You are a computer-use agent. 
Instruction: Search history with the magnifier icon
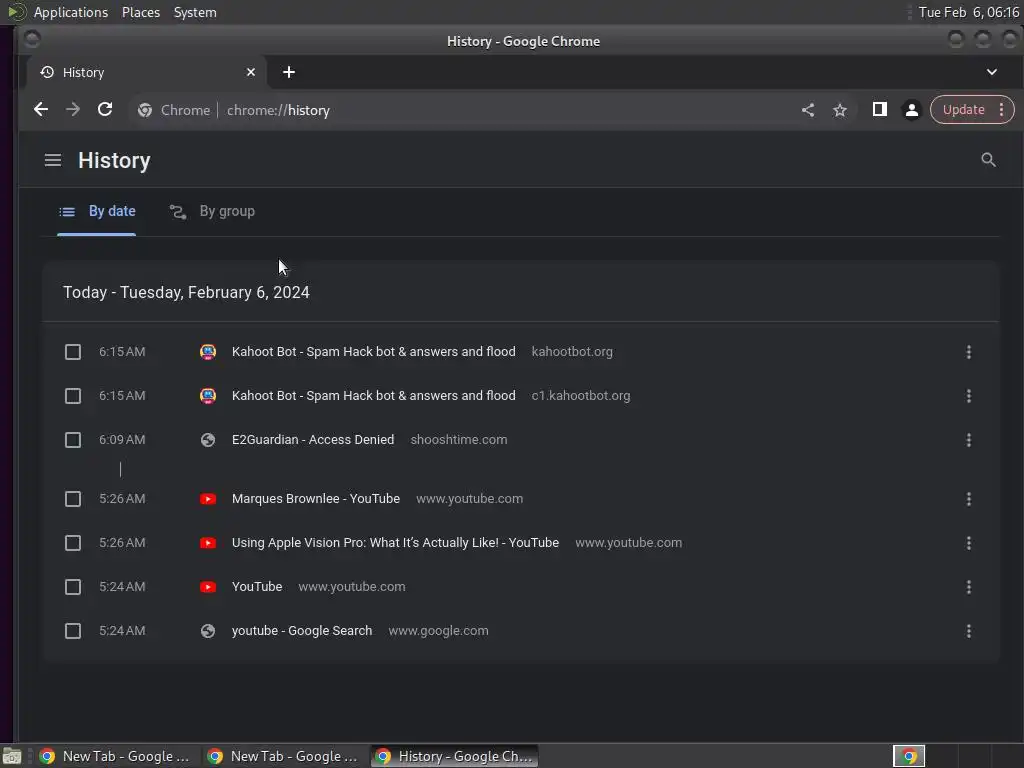coord(988,160)
